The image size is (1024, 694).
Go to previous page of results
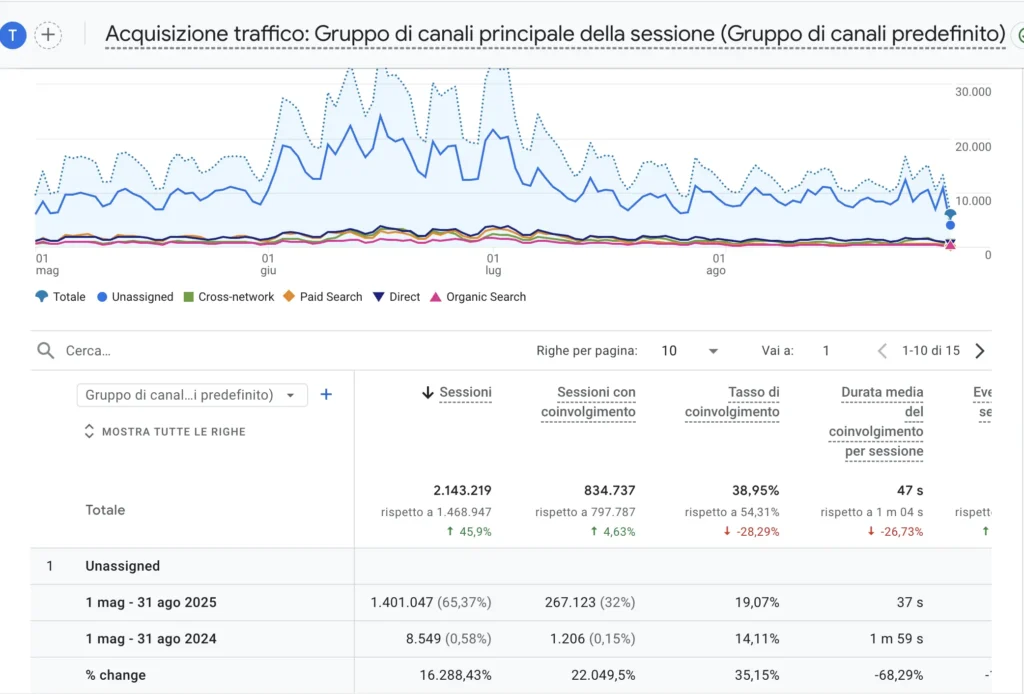(882, 351)
